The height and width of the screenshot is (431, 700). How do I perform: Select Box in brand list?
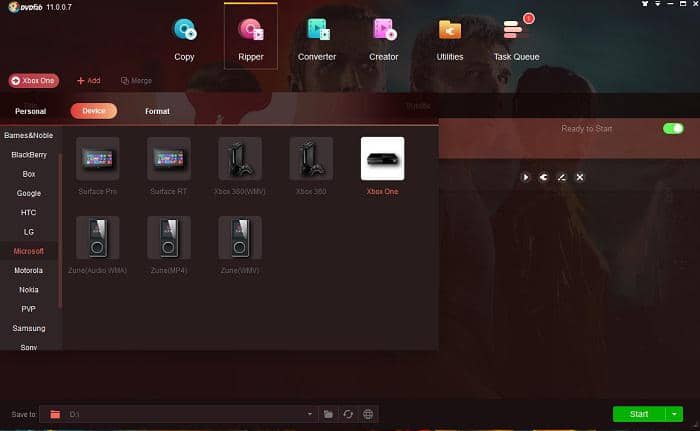[x=29, y=174]
